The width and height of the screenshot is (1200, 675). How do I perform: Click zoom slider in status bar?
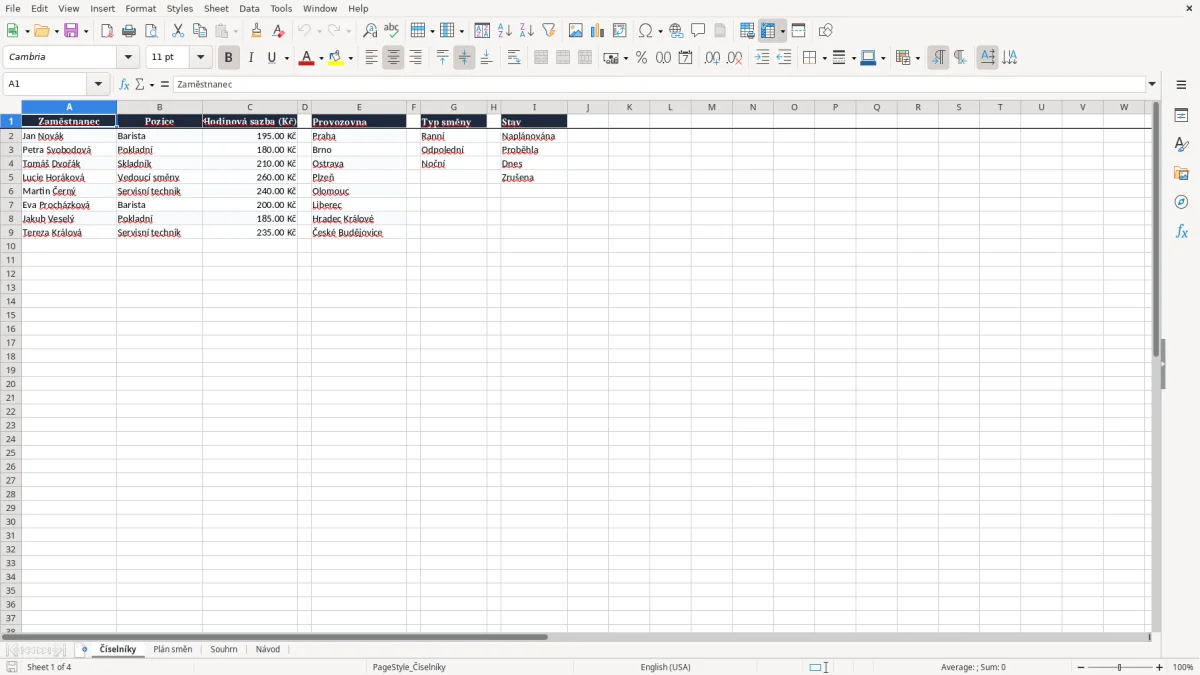pyautogui.click(x=1120, y=667)
